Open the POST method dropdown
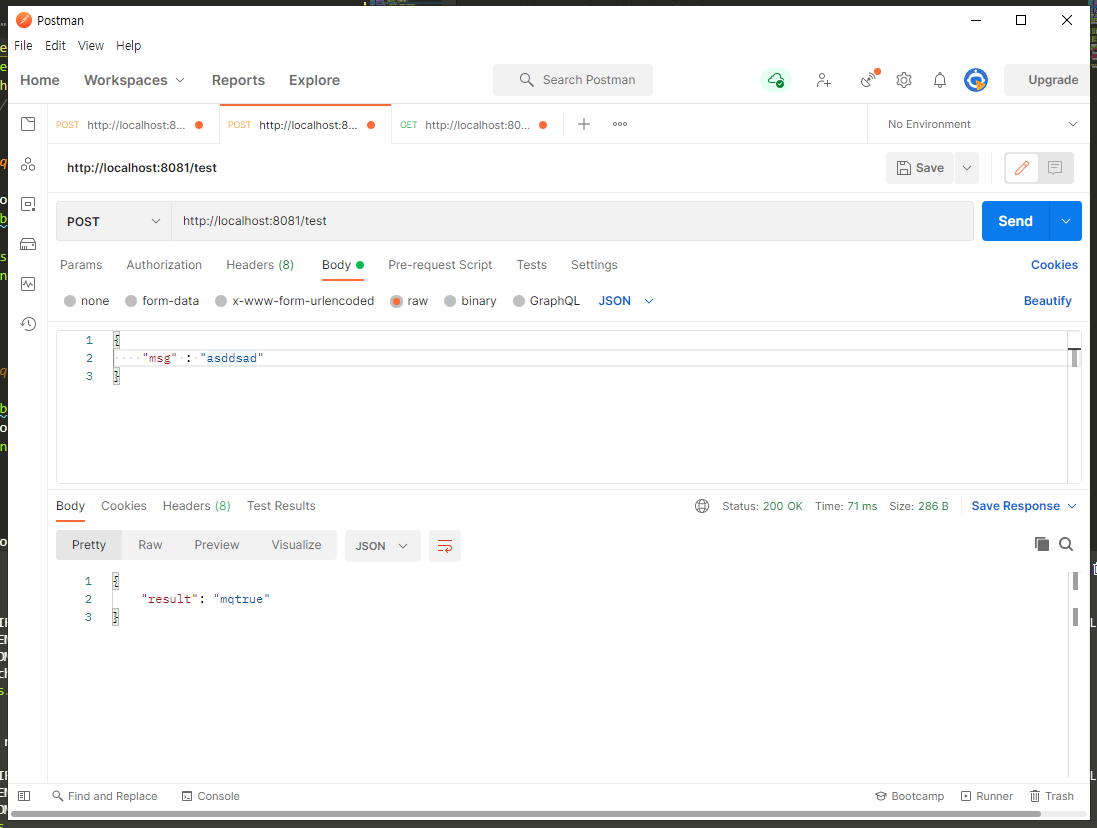The image size is (1097, 828). coord(113,221)
